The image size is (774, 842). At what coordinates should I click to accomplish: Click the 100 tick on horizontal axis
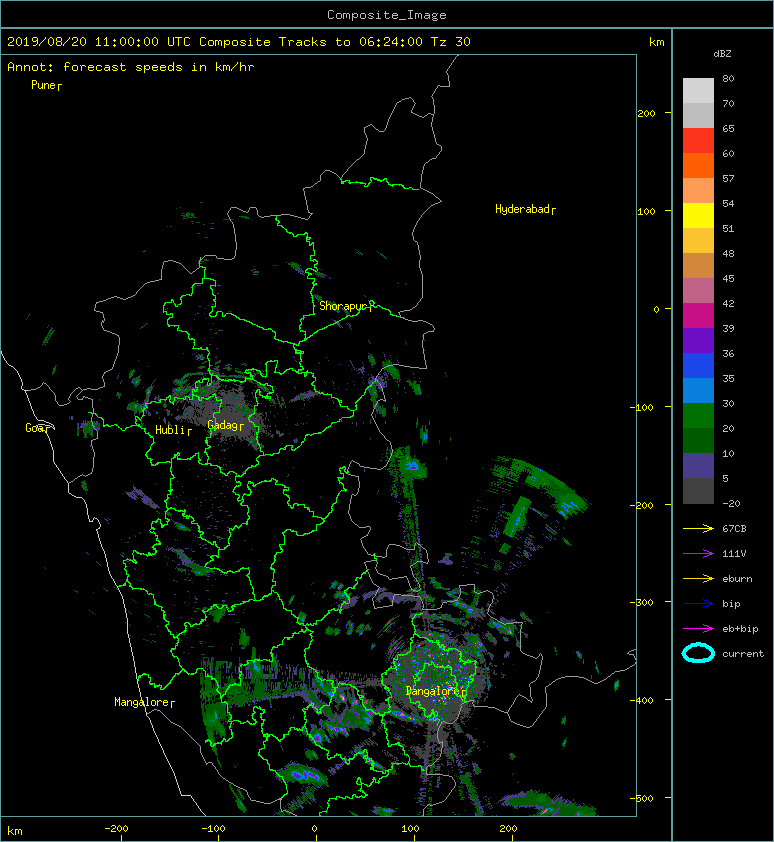click(x=410, y=829)
